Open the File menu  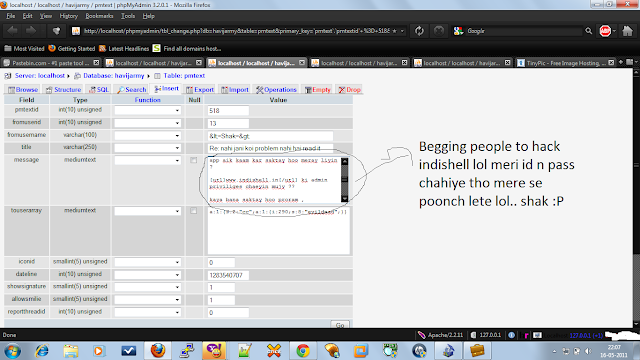[11, 16]
